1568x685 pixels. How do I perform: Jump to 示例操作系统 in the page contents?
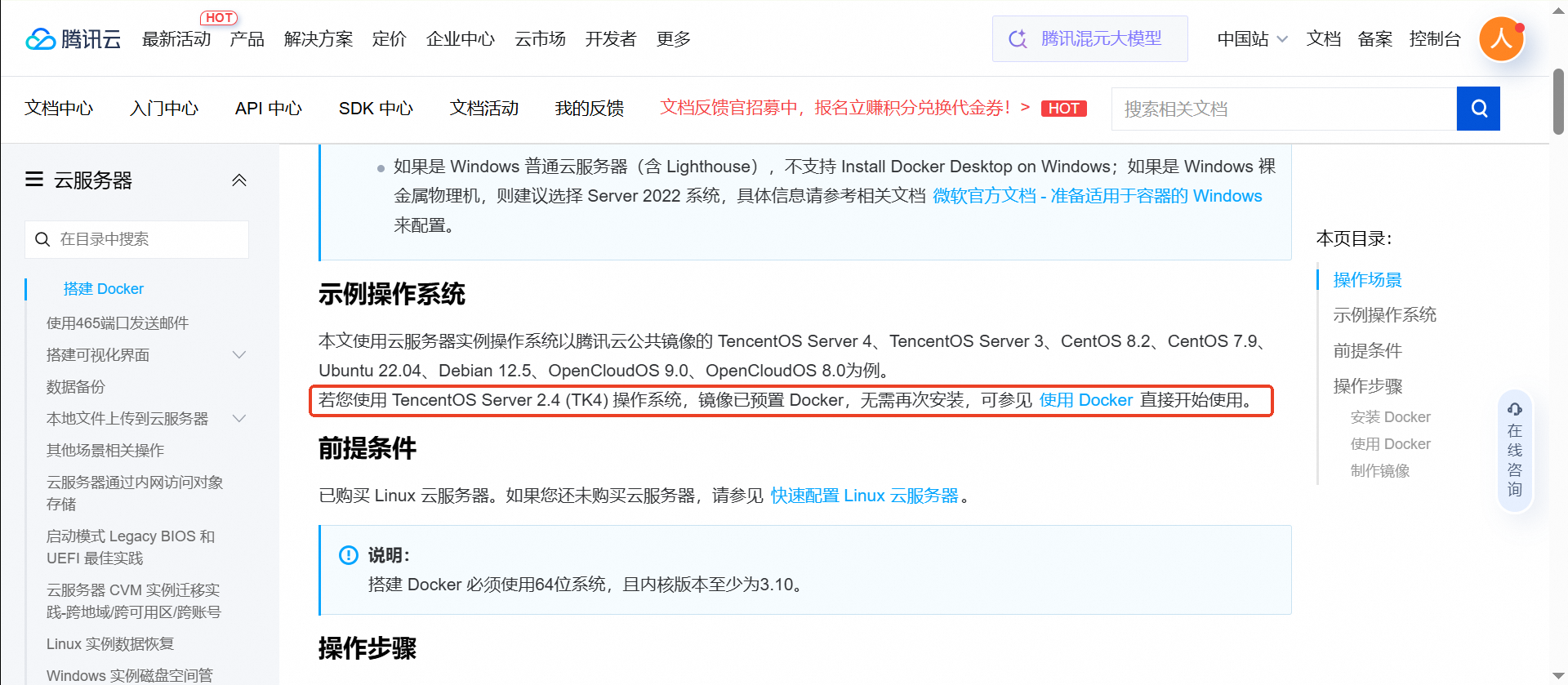pyautogui.click(x=1384, y=315)
